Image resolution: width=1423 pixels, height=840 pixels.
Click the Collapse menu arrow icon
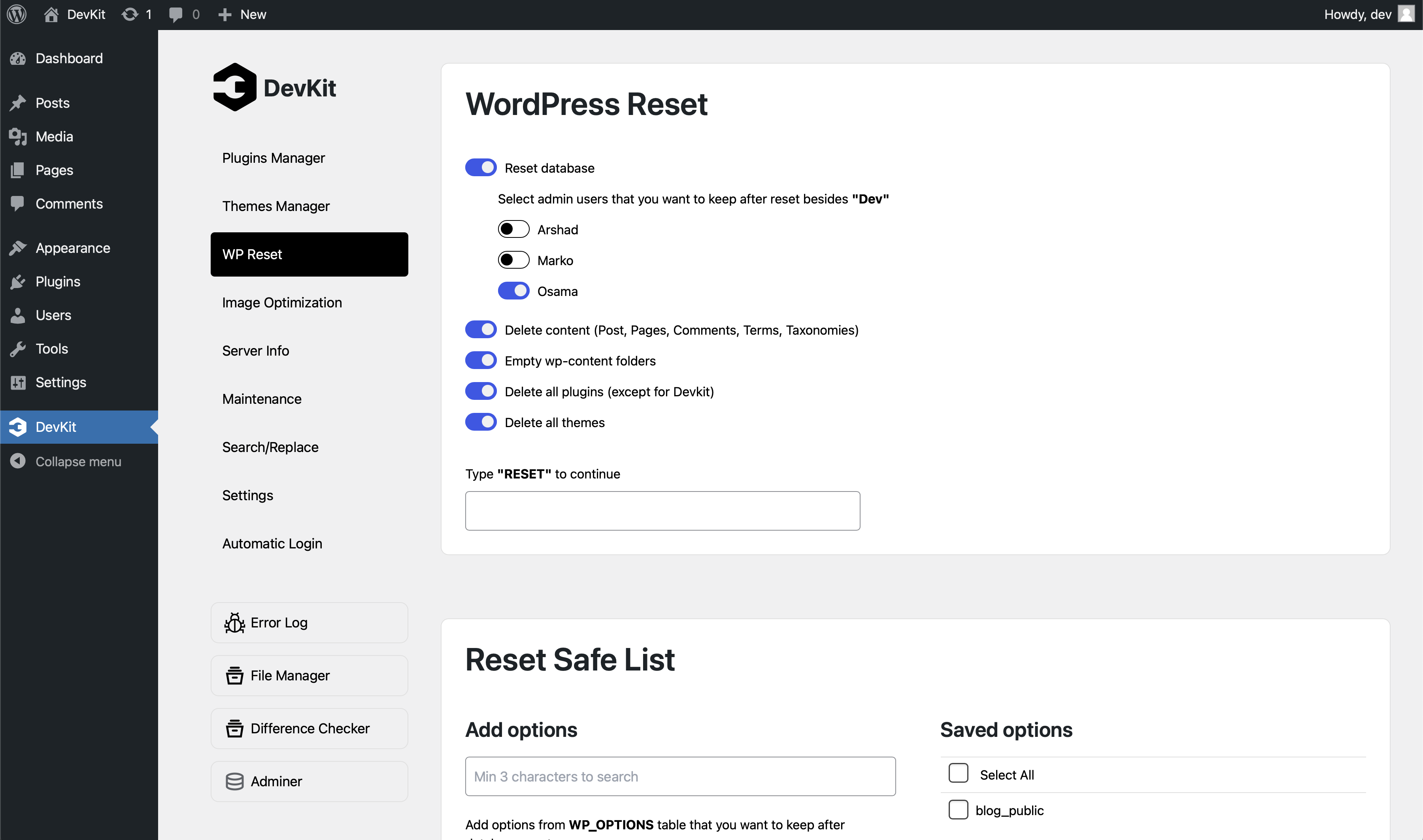(x=18, y=461)
